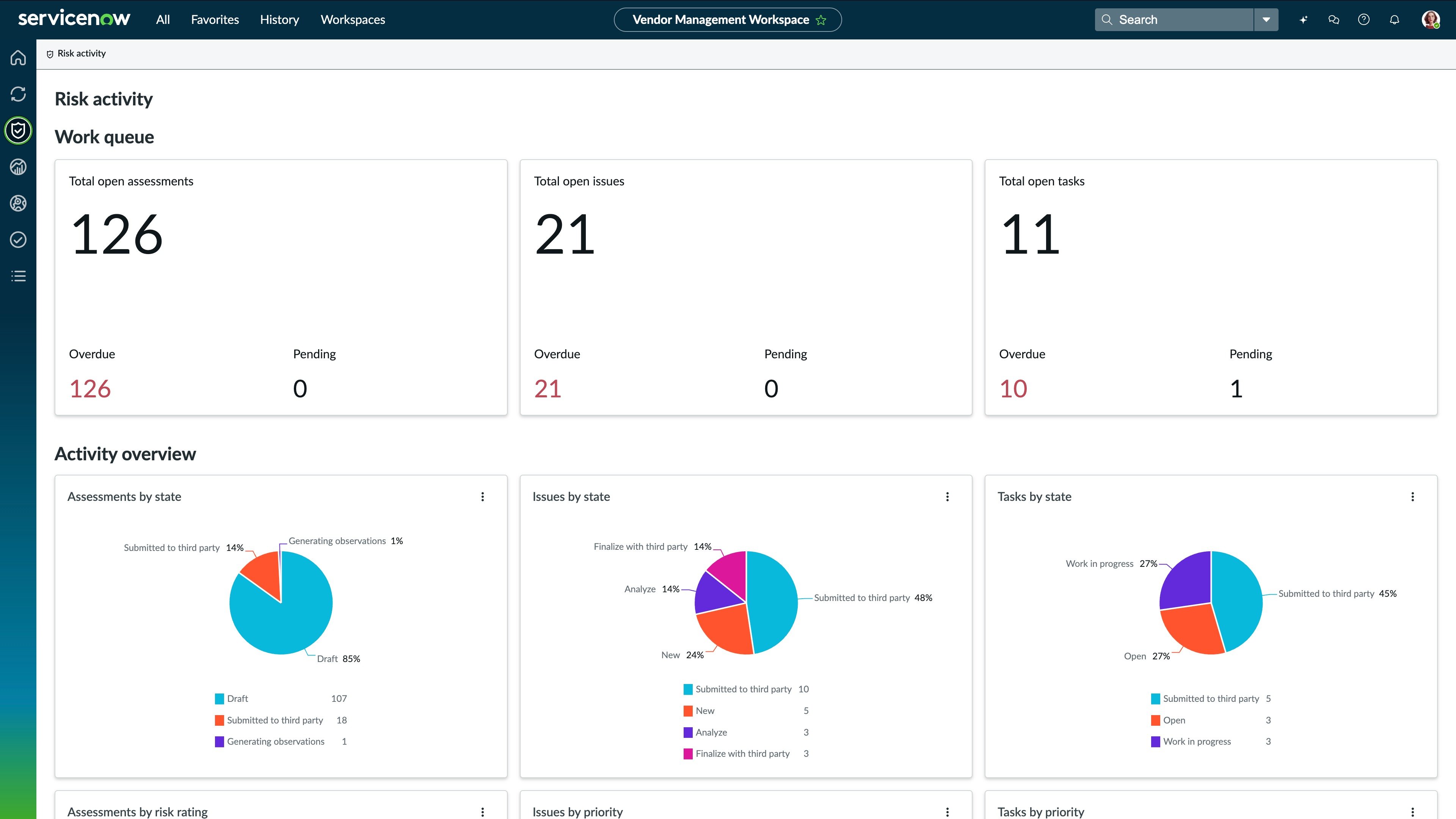Image resolution: width=1456 pixels, height=819 pixels.
Task: Select the shield Risk activity sidebar icon
Action: (18, 130)
